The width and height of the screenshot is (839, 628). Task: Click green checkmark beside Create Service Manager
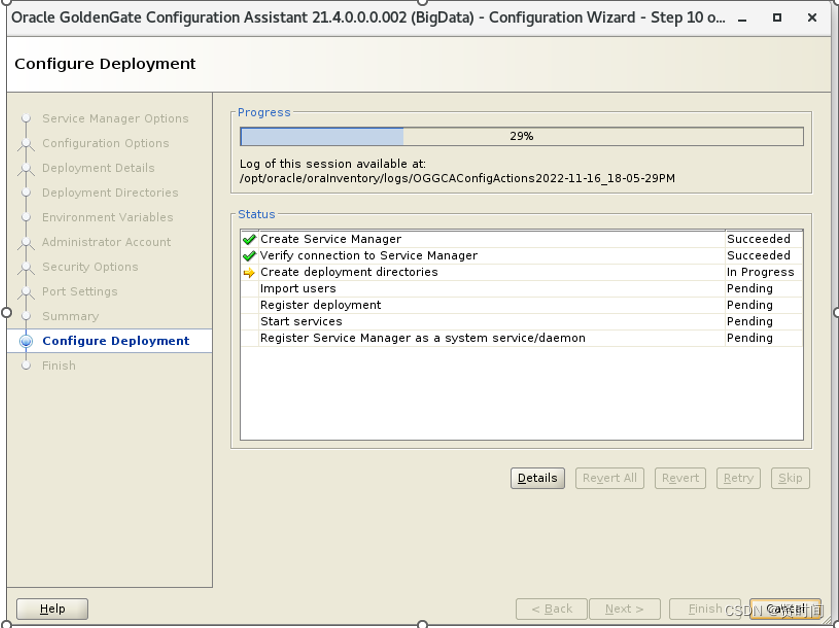click(249, 239)
